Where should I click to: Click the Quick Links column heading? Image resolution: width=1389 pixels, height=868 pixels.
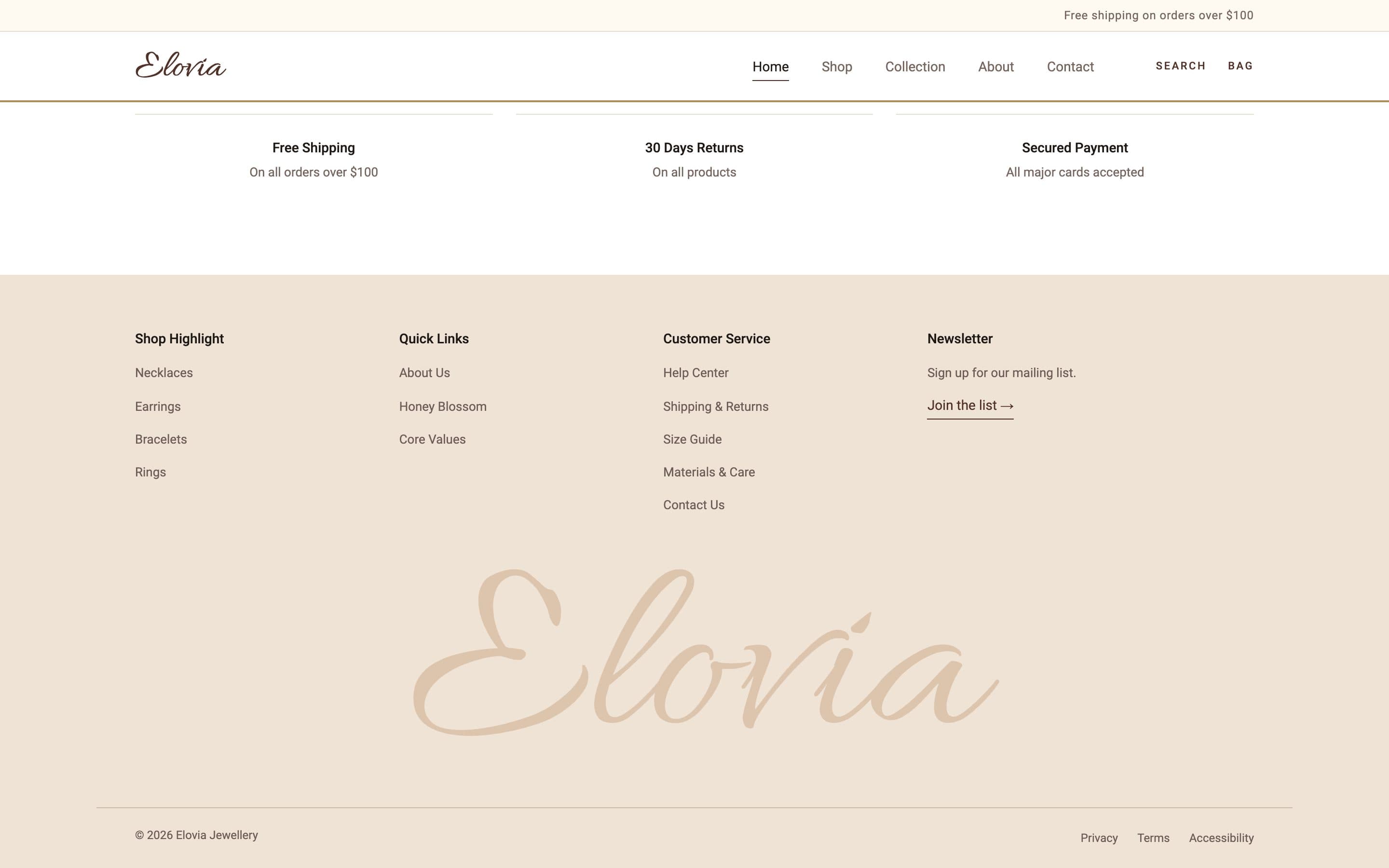434,339
